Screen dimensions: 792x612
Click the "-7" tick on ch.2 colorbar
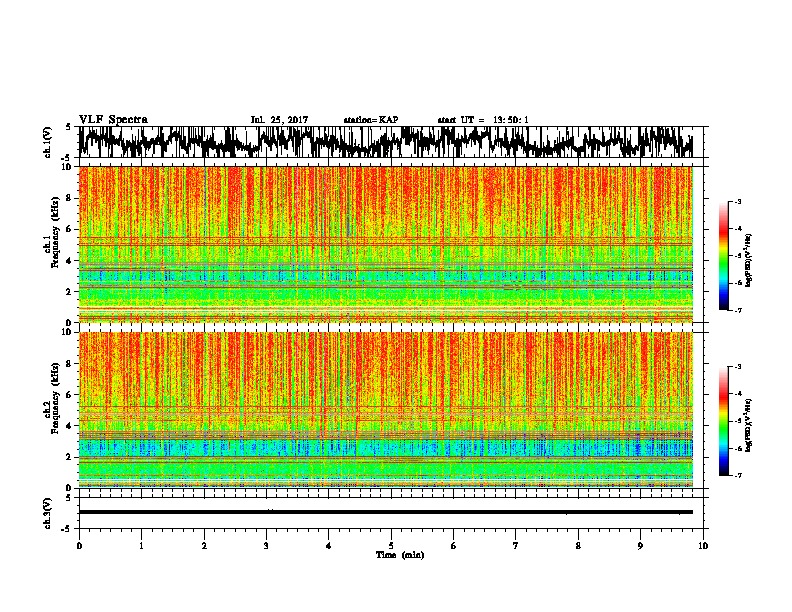click(x=737, y=475)
